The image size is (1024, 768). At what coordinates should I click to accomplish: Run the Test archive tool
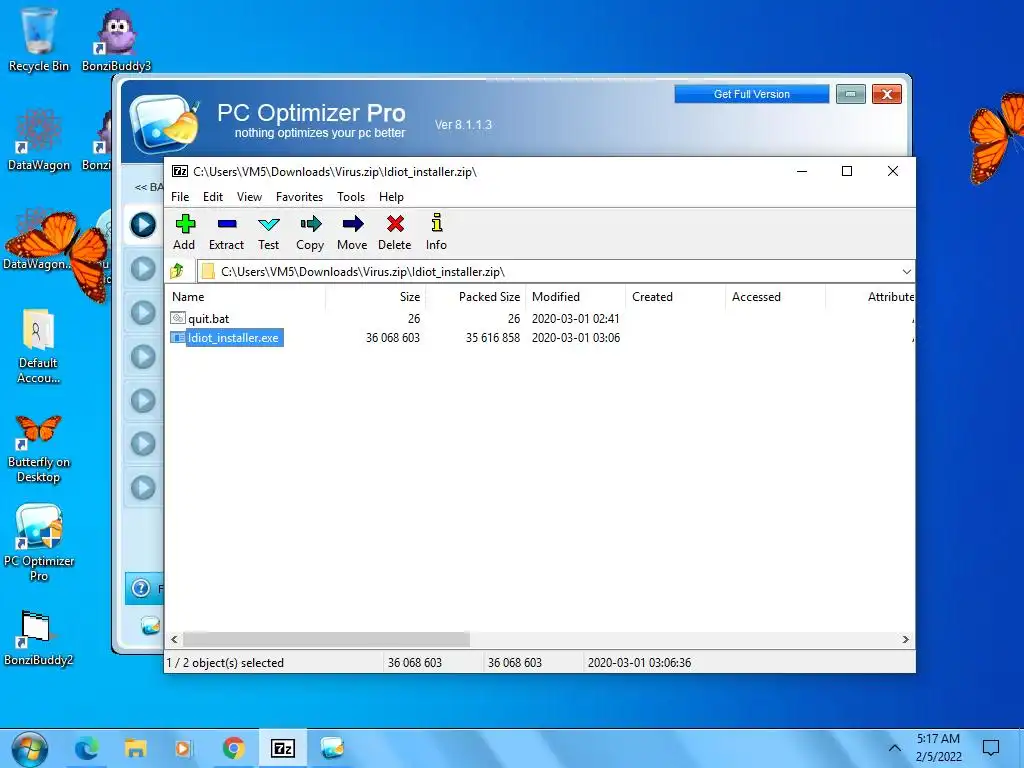click(x=268, y=232)
